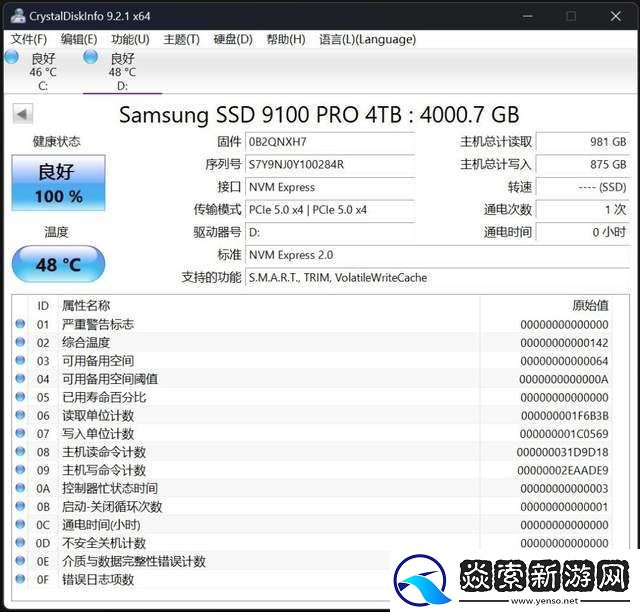This screenshot has height=612, width=640.
Task: Click status dot for attribute 0C
Action: (20, 524)
